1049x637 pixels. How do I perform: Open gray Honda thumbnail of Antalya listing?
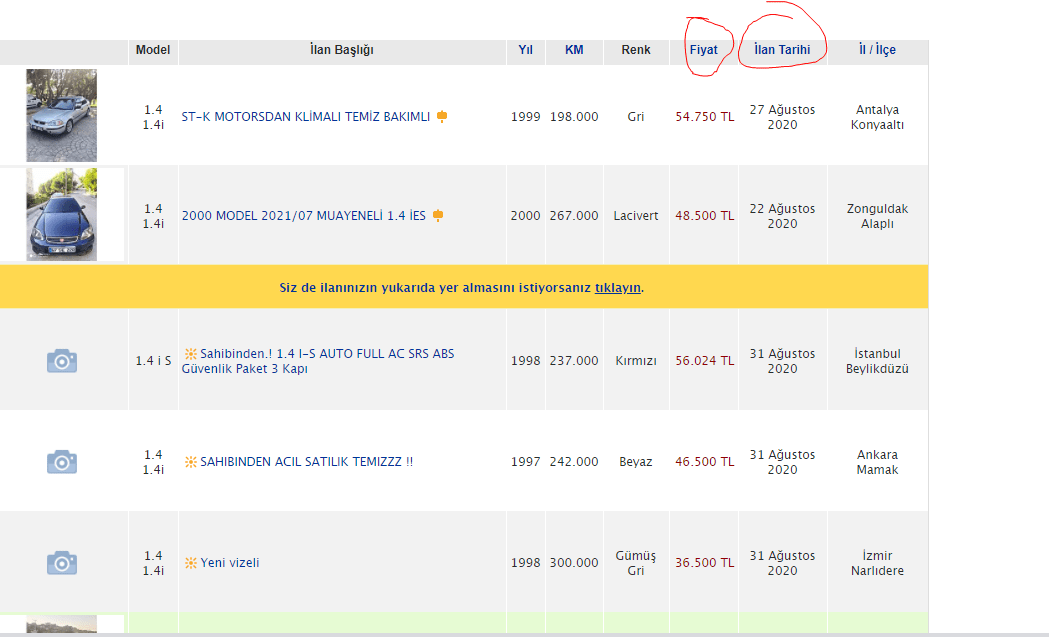[x=62, y=115]
